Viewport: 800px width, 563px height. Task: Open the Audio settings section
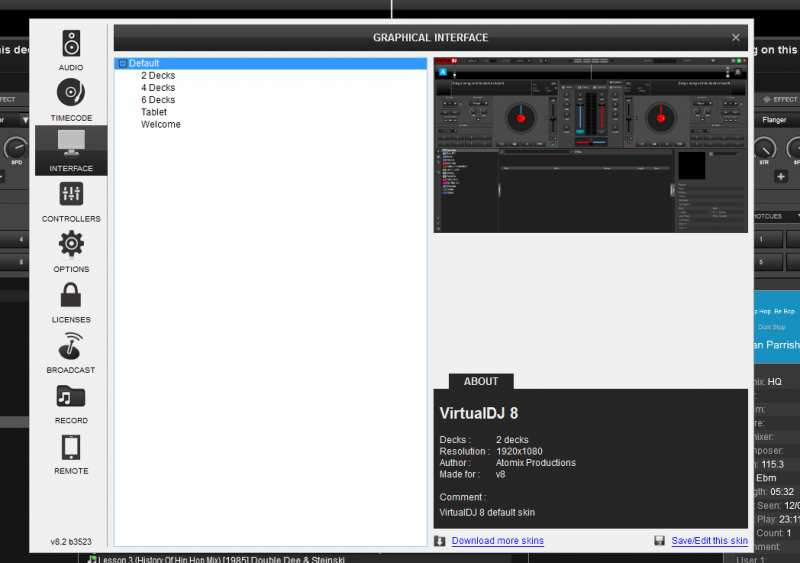click(x=71, y=50)
